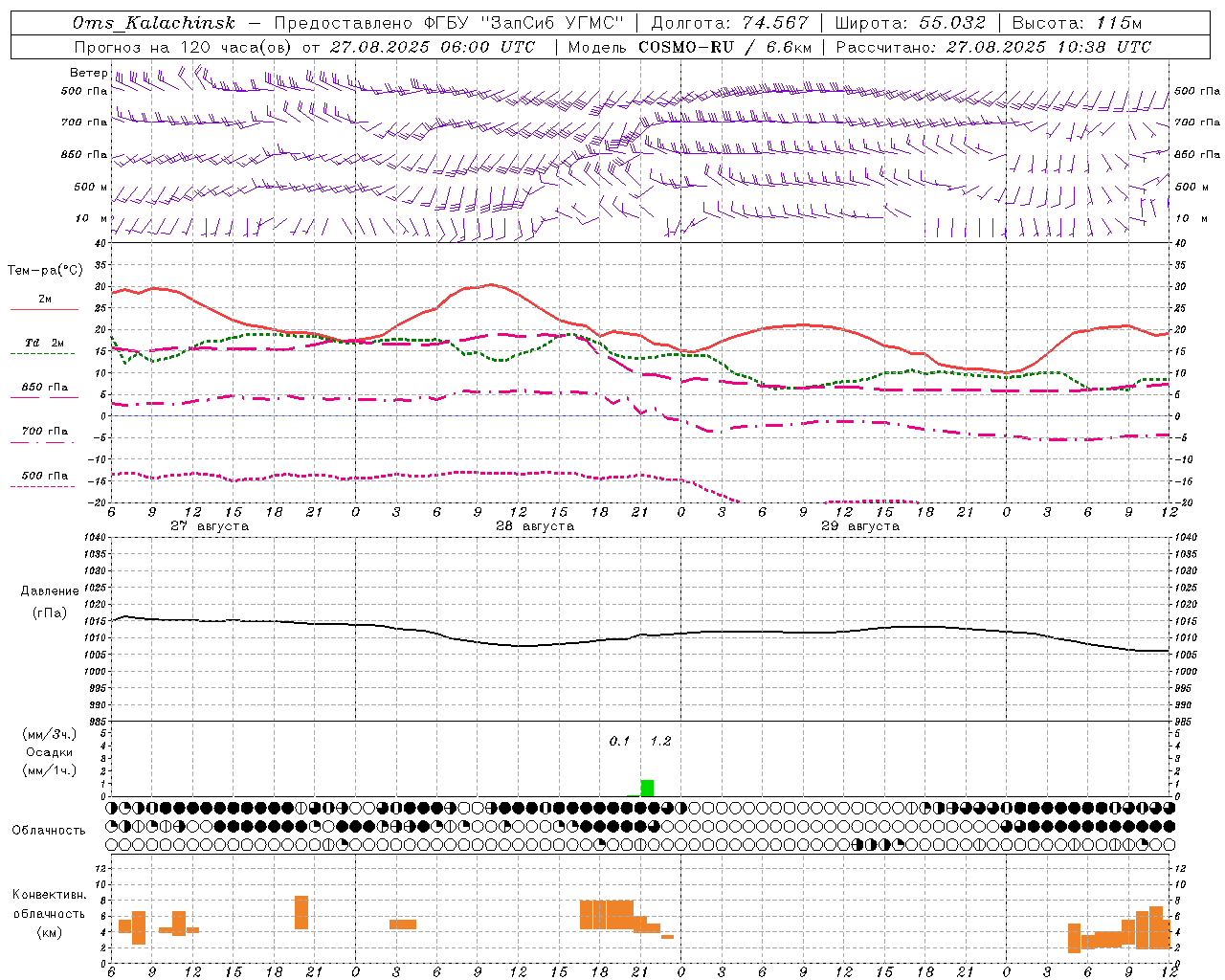Viewport: 1225px width, 980px height.
Task: Select the model name COSMO-RU / 6.6км
Action: tap(725, 47)
